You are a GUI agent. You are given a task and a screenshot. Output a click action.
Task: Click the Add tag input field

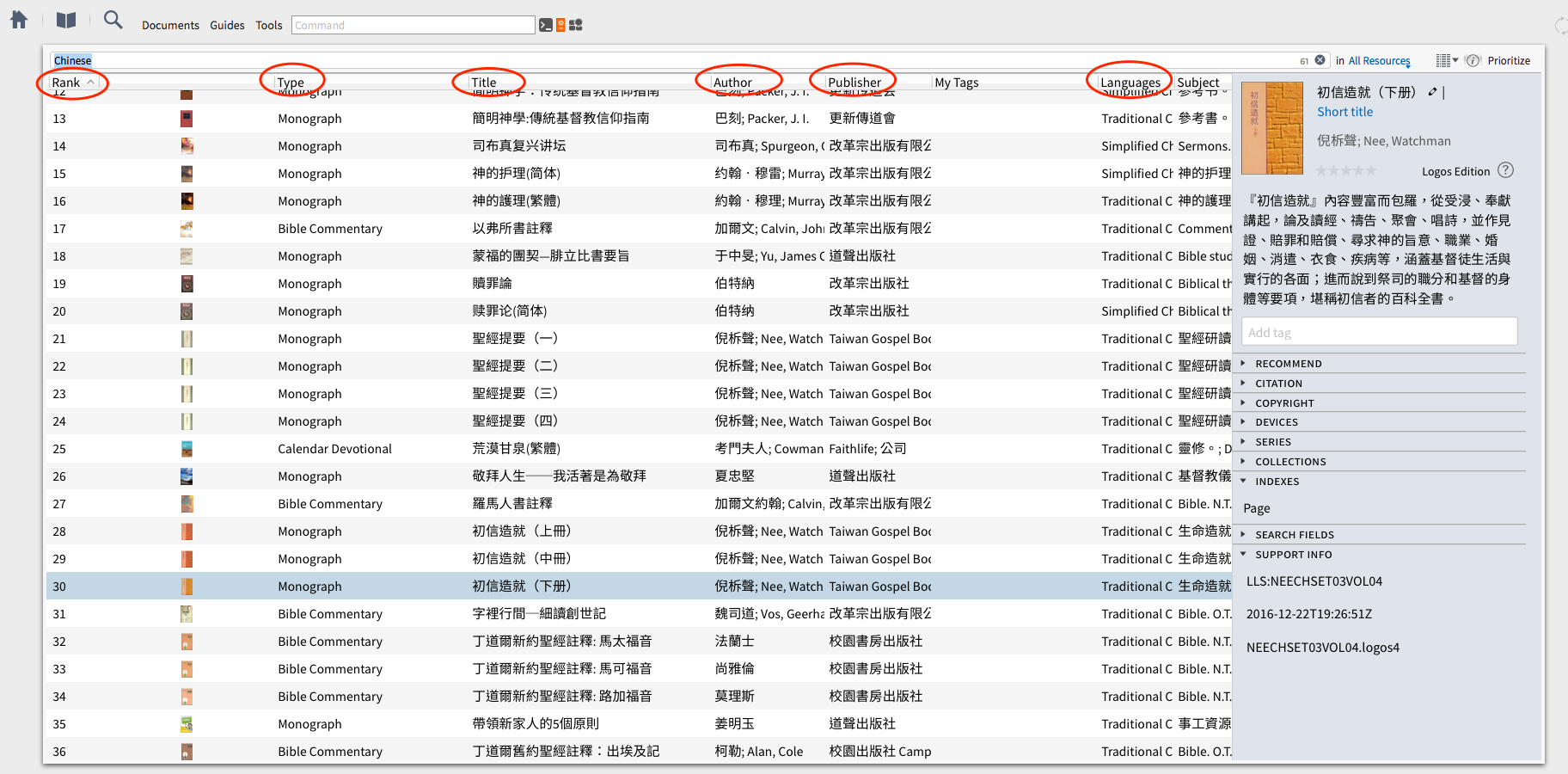click(1380, 332)
